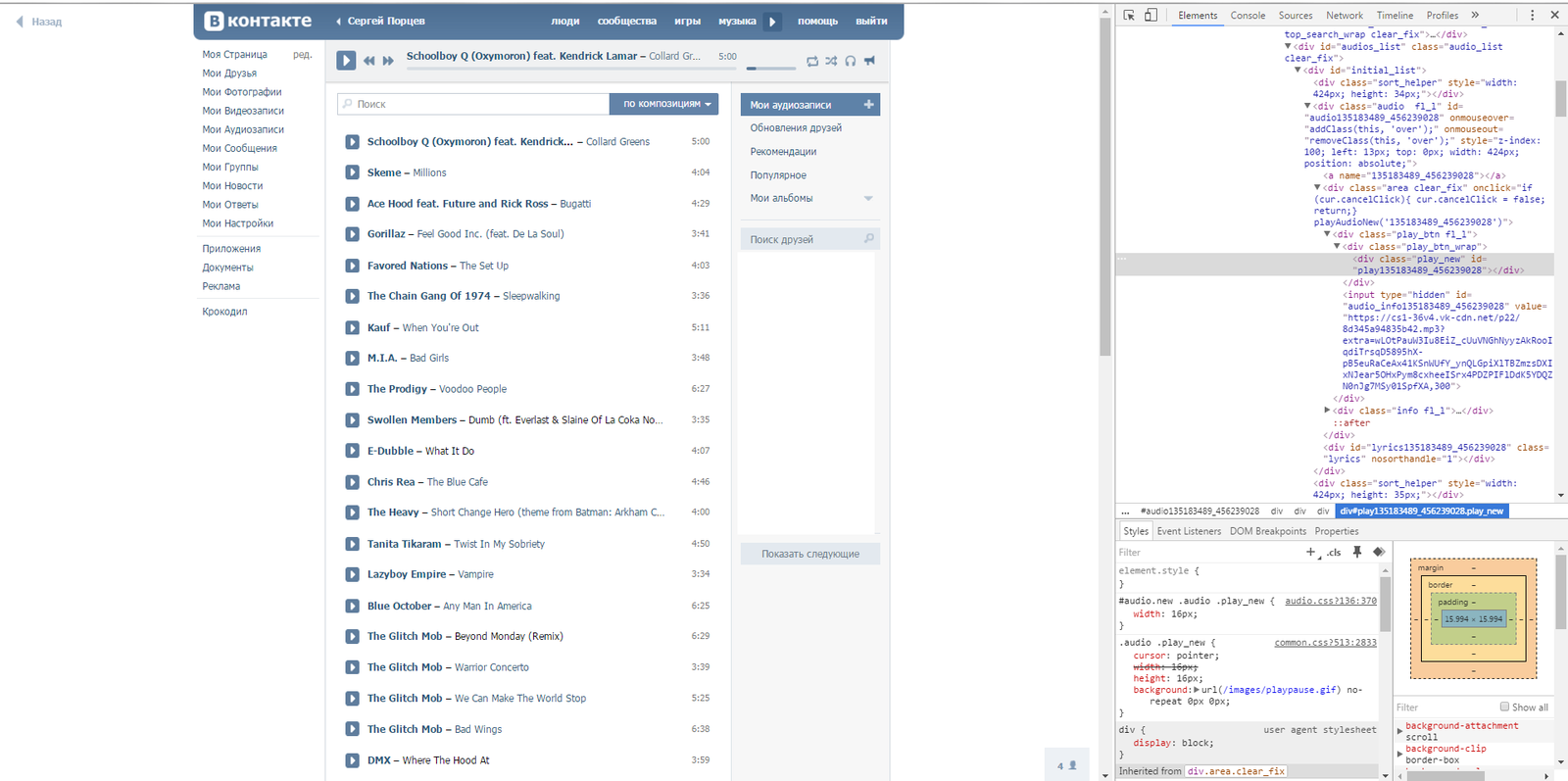Enable the 'Show all' checkbox
The image size is (1568, 781).
coord(1504,707)
